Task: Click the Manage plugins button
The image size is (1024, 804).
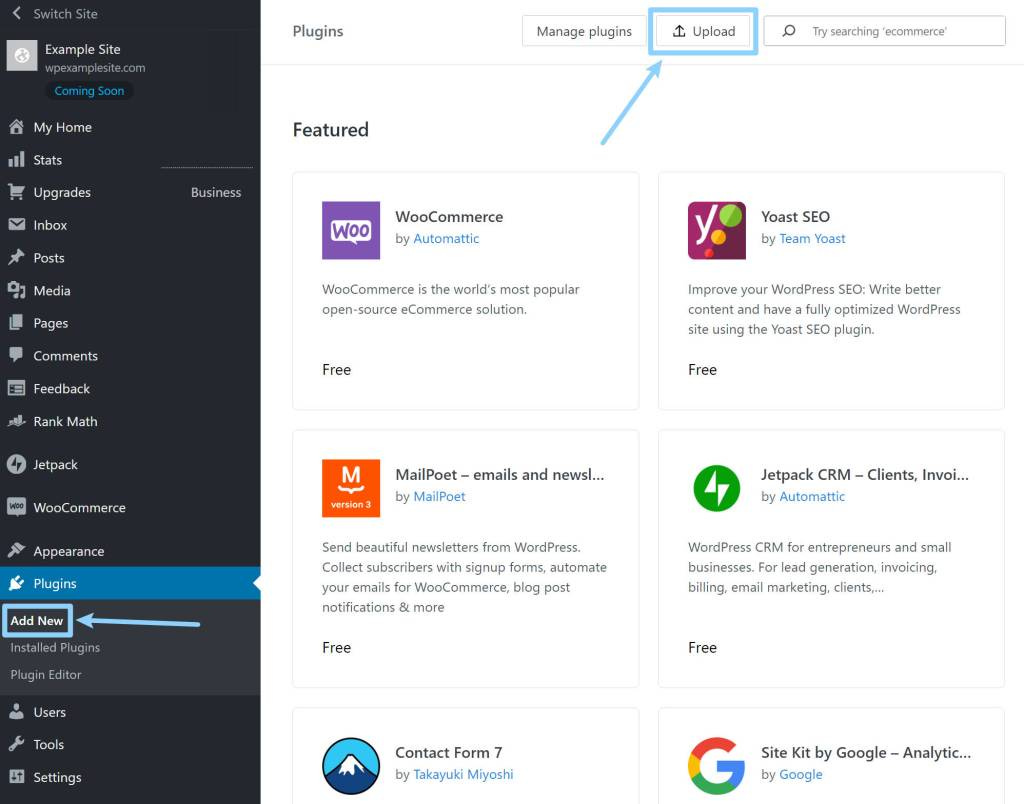Action: point(584,31)
